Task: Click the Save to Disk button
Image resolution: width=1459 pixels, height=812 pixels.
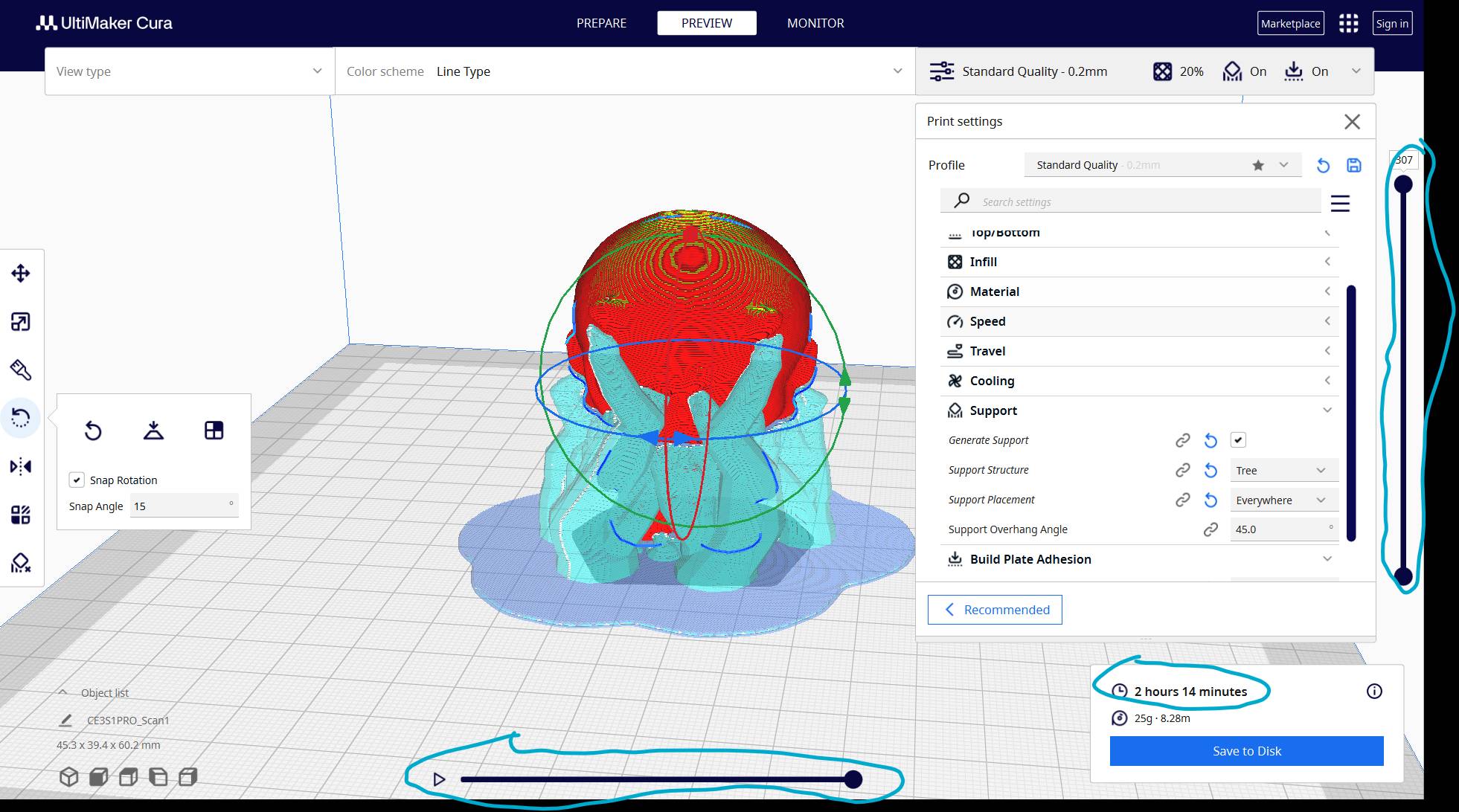Action: click(1246, 751)
